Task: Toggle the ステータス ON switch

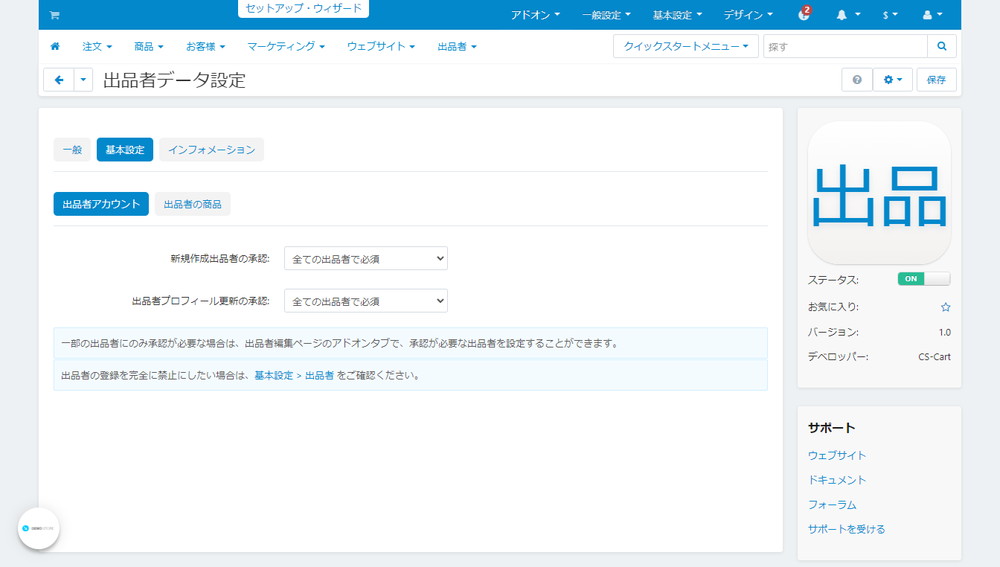Action: (923, 279)
